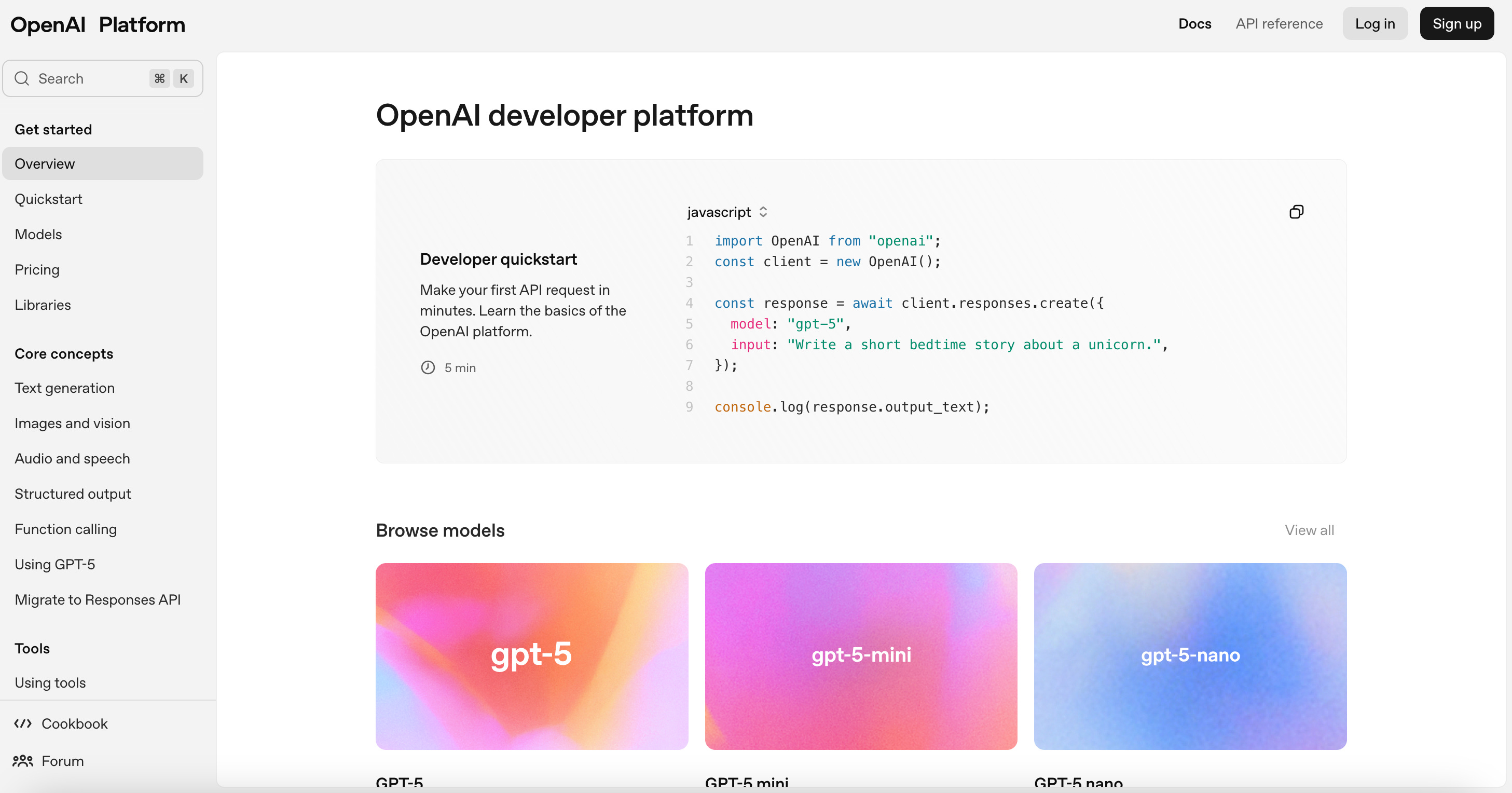Click the search magnifier icon
Viewport: 1512px width, 793px height.
(22, 79)
